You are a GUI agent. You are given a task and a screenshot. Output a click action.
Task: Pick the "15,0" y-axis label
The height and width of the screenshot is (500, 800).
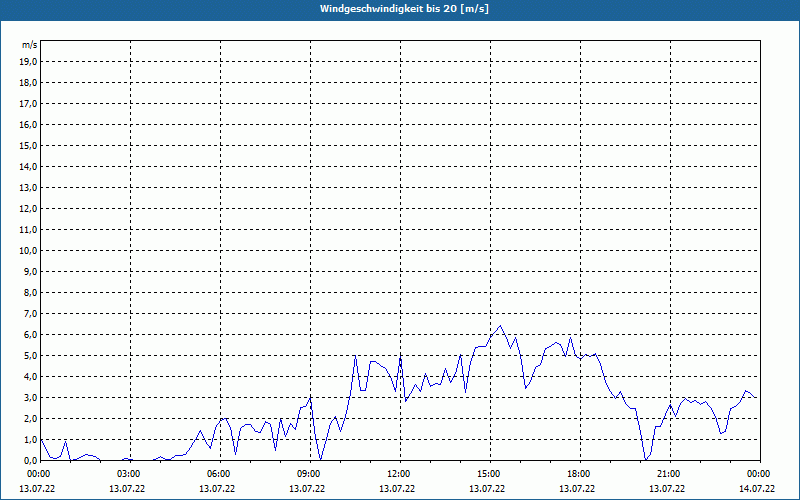[28, 145]
